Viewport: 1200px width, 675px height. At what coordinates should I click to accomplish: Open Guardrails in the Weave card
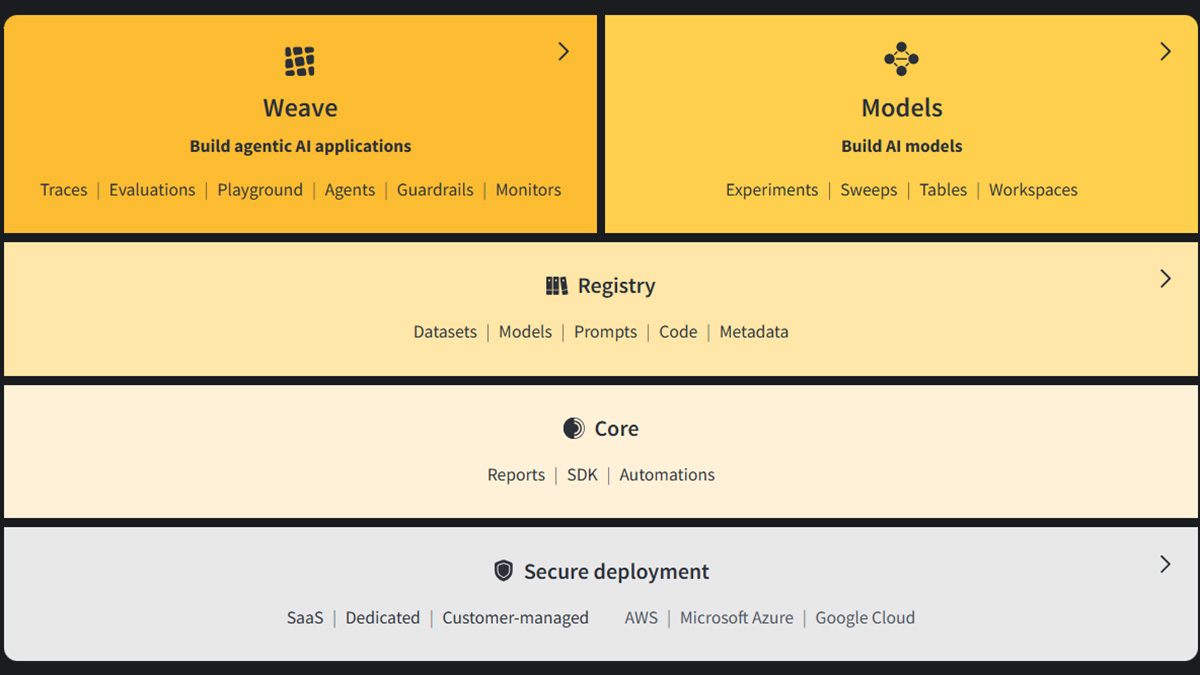click(x=435, y=190)
